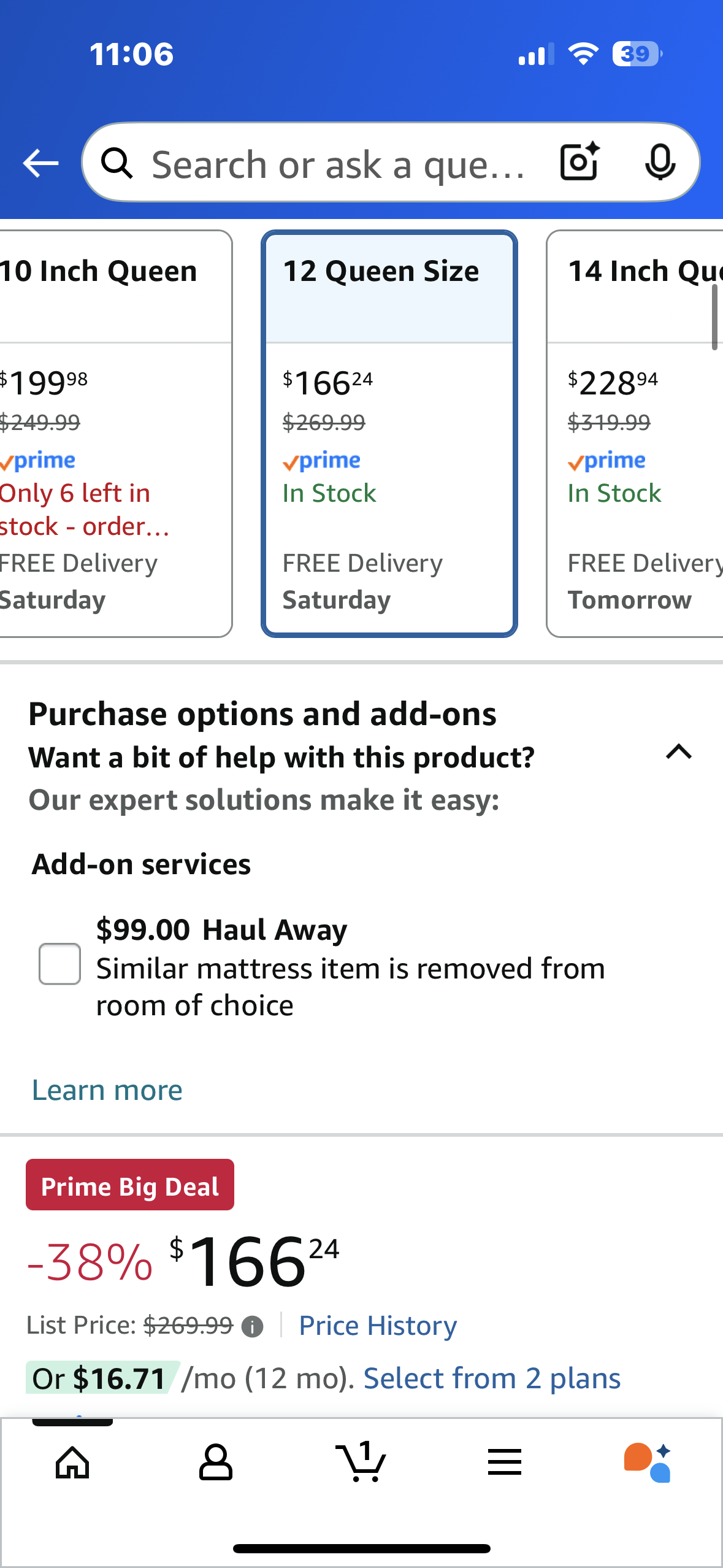This screenshot has height=1568, width=723.
Task: Tap the search input field
Action: pos(337,164)
